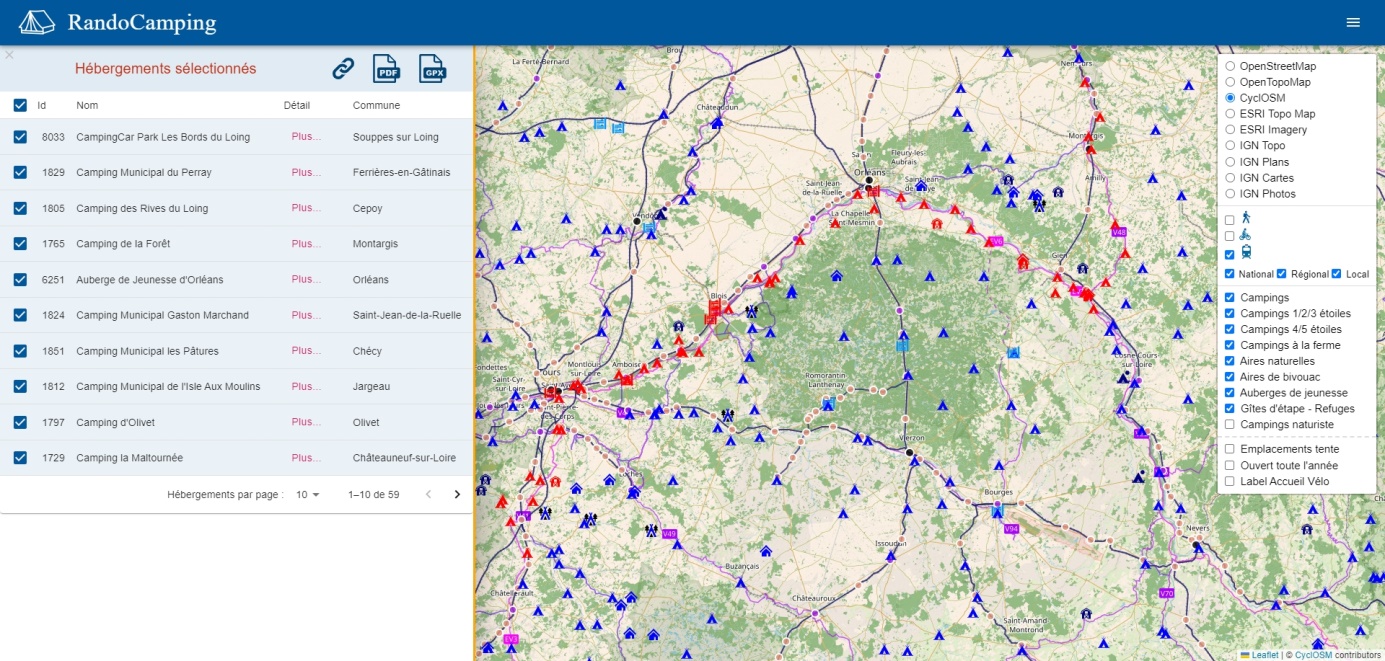Copy share link for selected accommodations
The height and width of the screenshot is (661, 1385).
343,68
